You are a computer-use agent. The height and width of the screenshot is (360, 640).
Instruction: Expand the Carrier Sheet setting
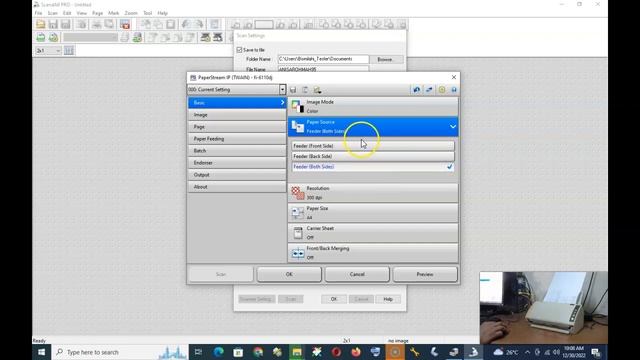click(373, 233)
